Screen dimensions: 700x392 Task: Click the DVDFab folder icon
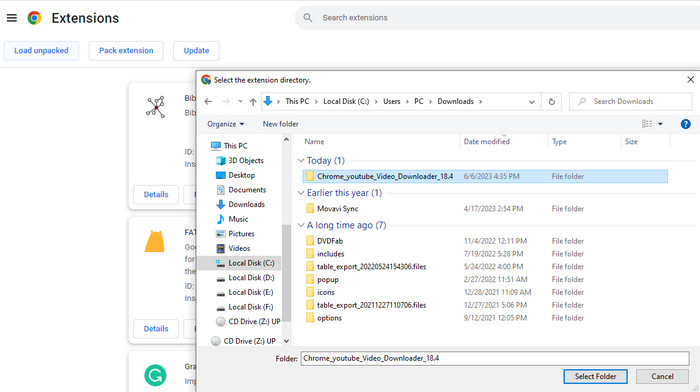310,241
